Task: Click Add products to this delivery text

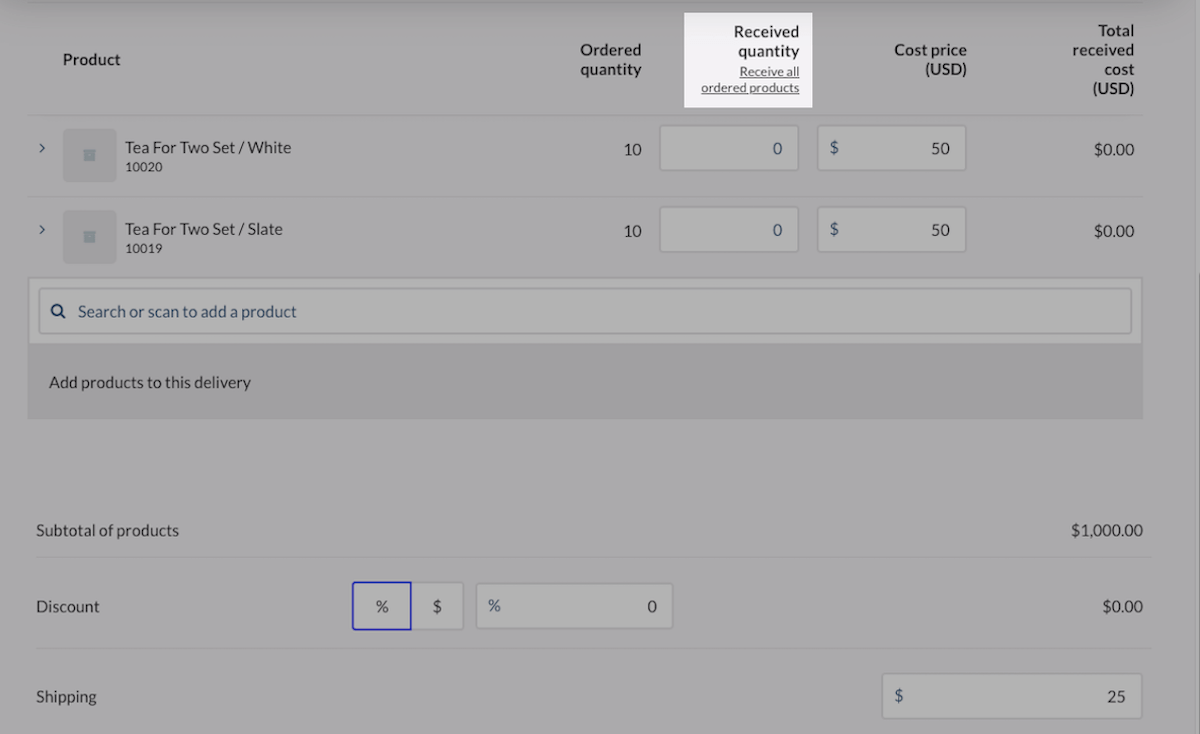Action: click(150, 382)
